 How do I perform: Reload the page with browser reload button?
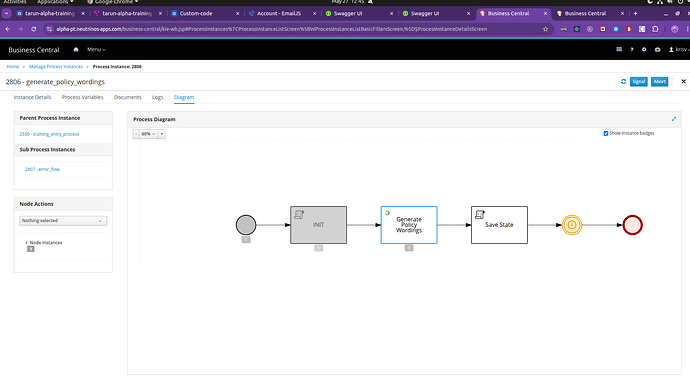[33, 29]
